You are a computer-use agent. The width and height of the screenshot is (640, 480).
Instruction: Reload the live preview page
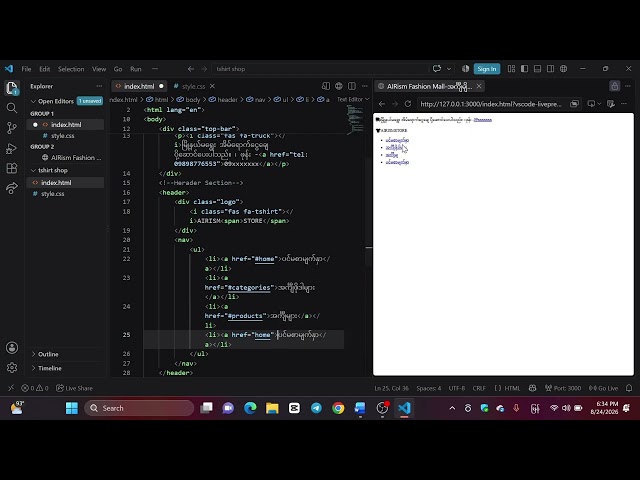click(407, 104)
